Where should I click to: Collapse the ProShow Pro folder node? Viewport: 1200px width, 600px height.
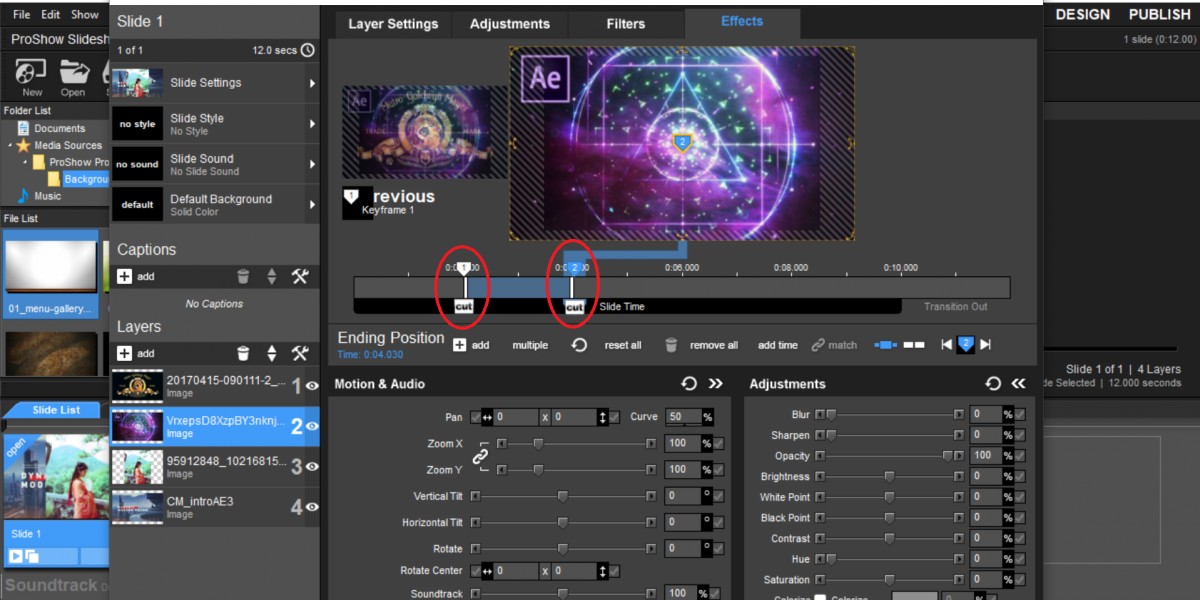[26, 162]
